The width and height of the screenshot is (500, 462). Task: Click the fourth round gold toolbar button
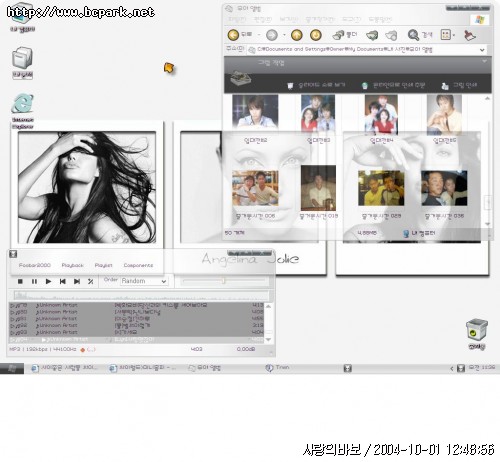click(x=315, y=35)
